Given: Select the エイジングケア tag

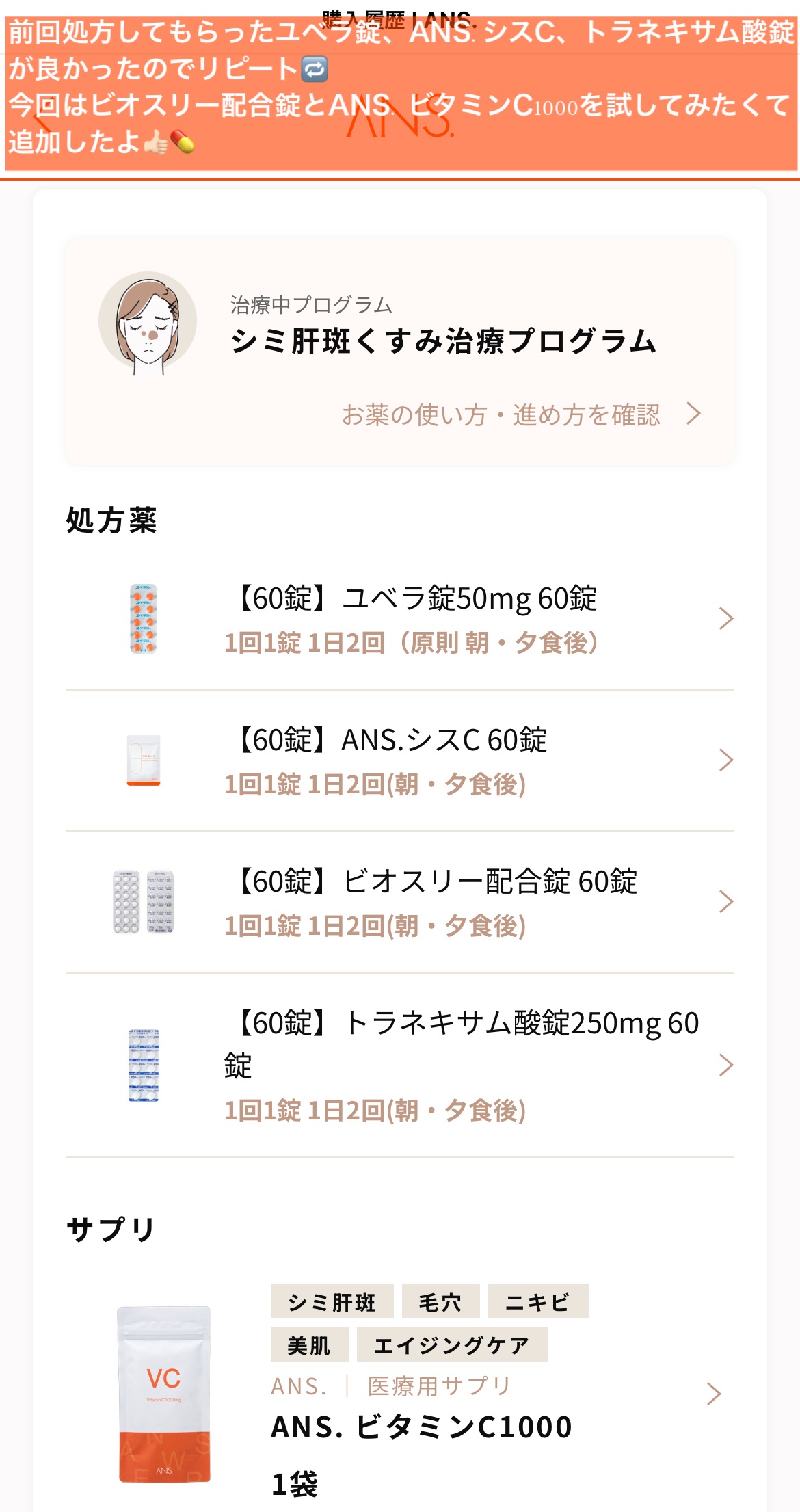Looking at the screenshot, I should coord(451,1344).
